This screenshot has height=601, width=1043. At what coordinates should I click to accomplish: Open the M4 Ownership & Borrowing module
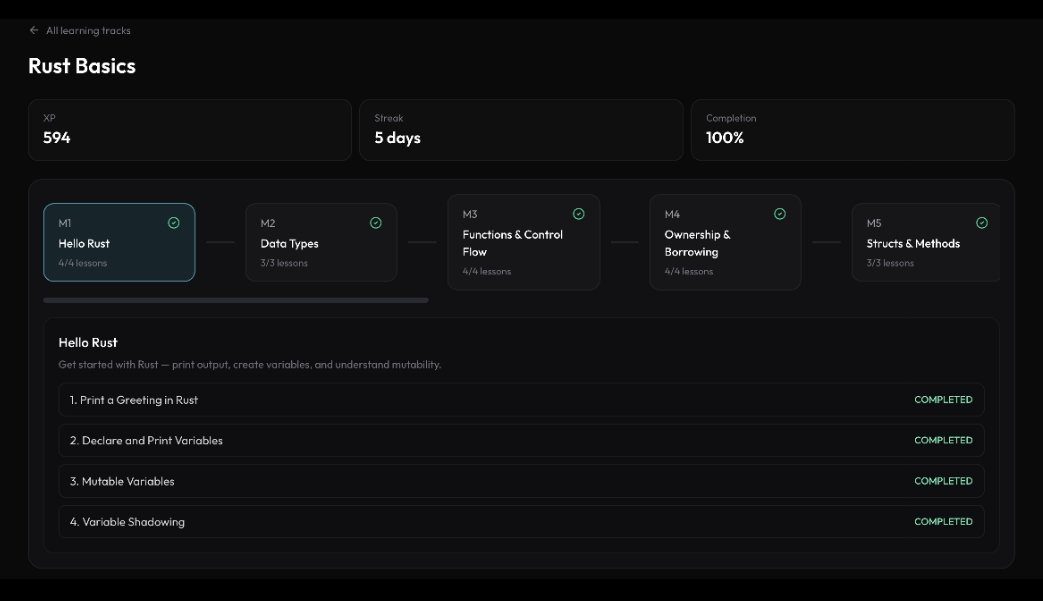coord(726,242)
